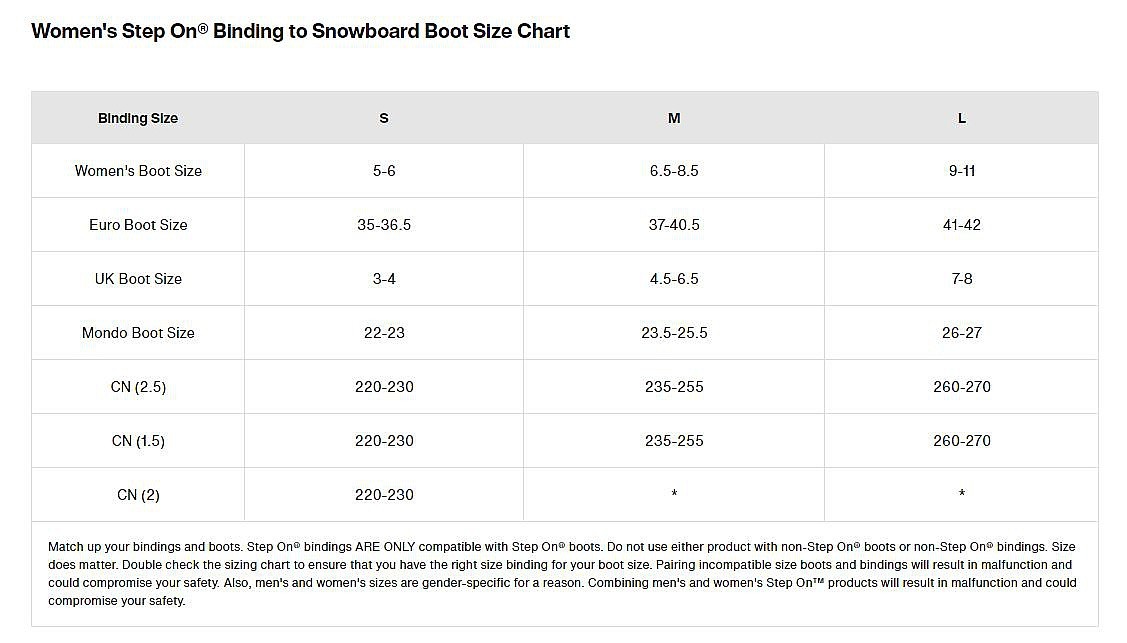The height and width of the screenshot is (643, 1127).
Task: Select the CN (2) row label
Action: point(138,495)
